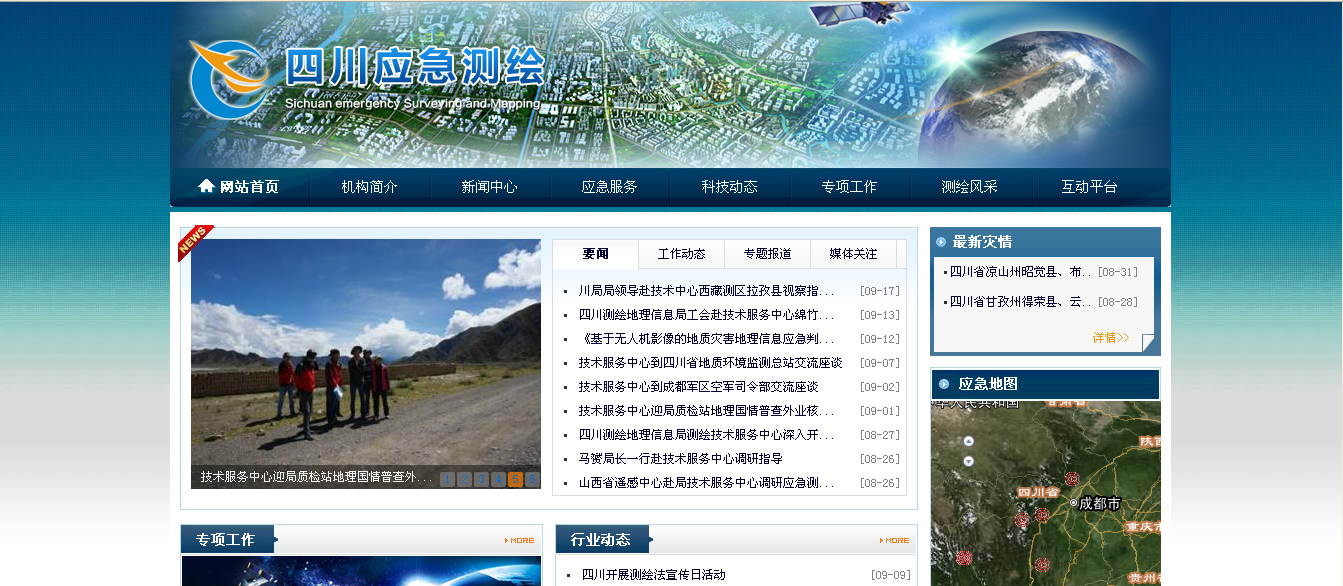Open the 应急服务 navigation menu item
The image size is (1343, 586).
point(610,187)
